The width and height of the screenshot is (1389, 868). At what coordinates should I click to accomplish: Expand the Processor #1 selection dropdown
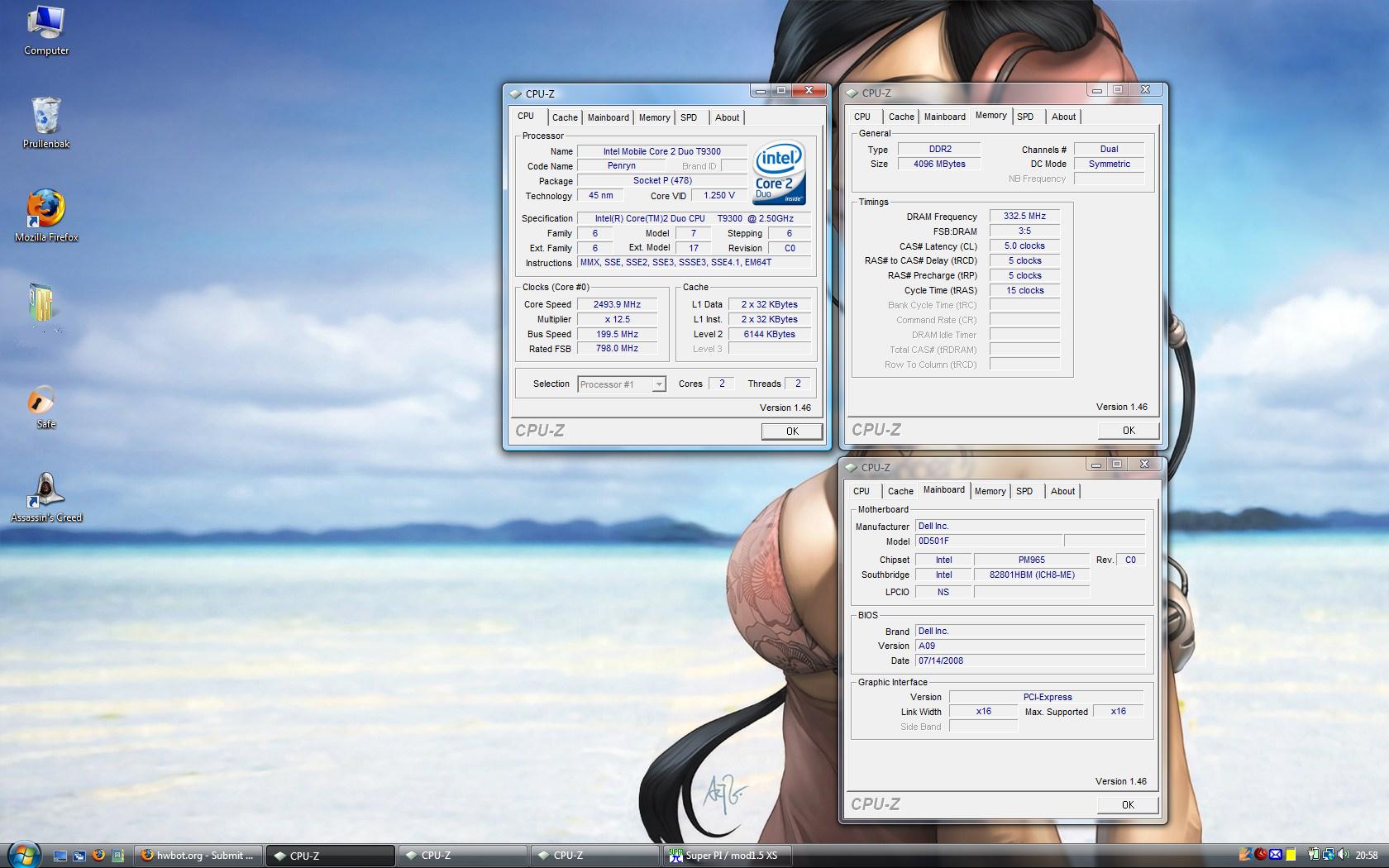pyautogui.click(x=659, y=384)
